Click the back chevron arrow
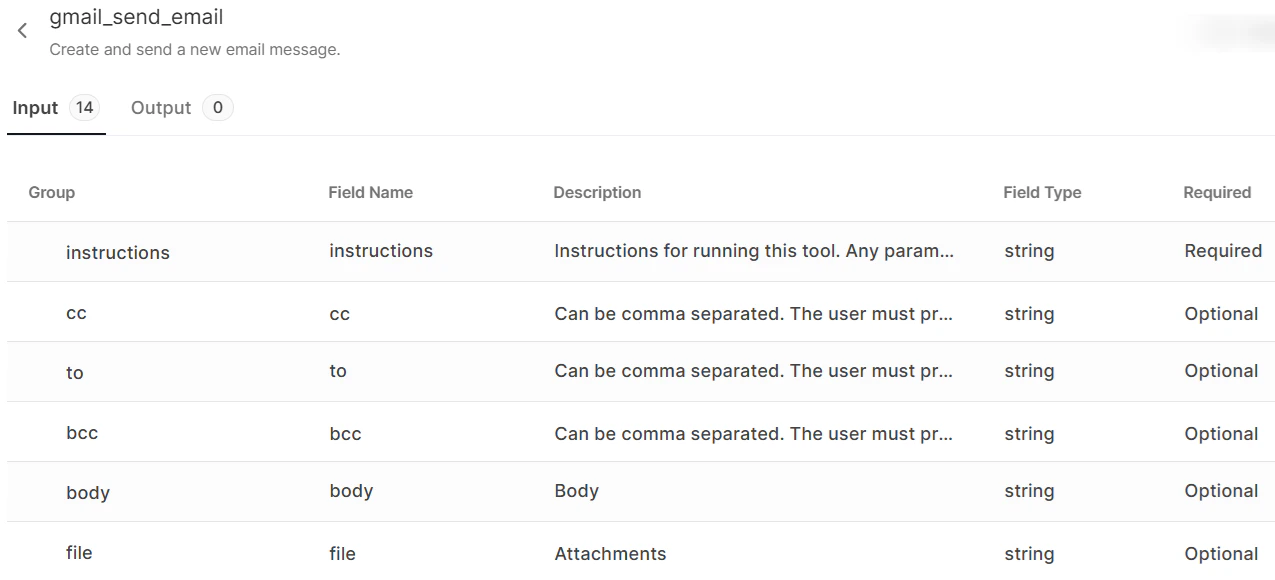 [x=22, y=30]
